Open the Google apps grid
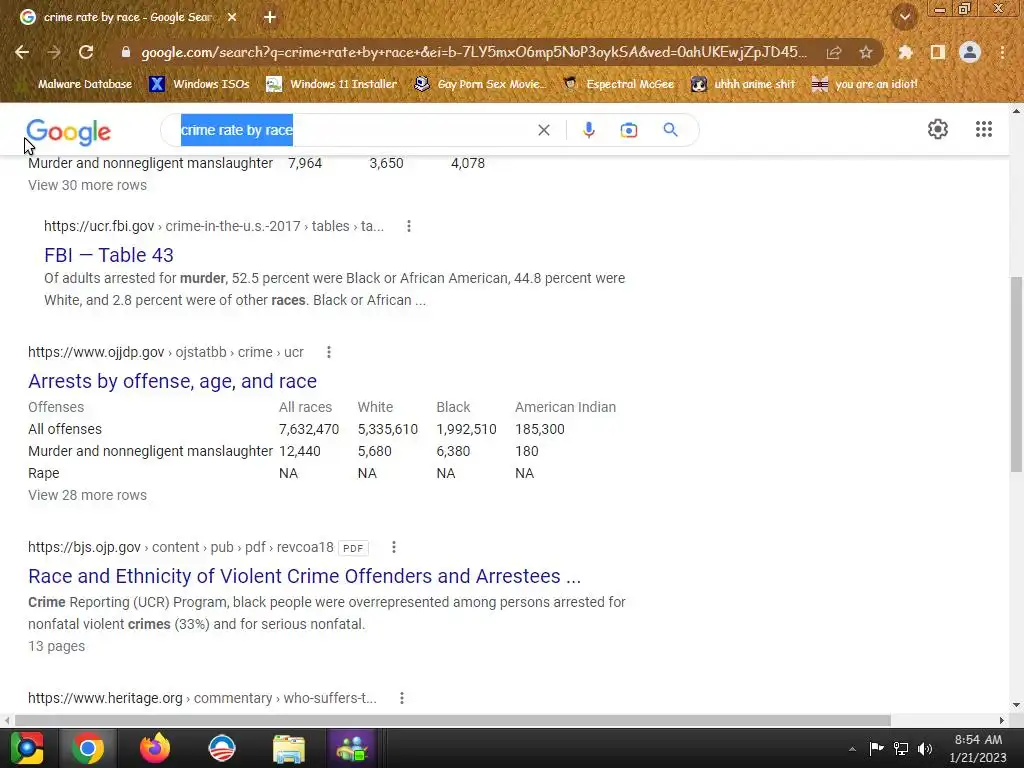 click(x=984, y=129)
